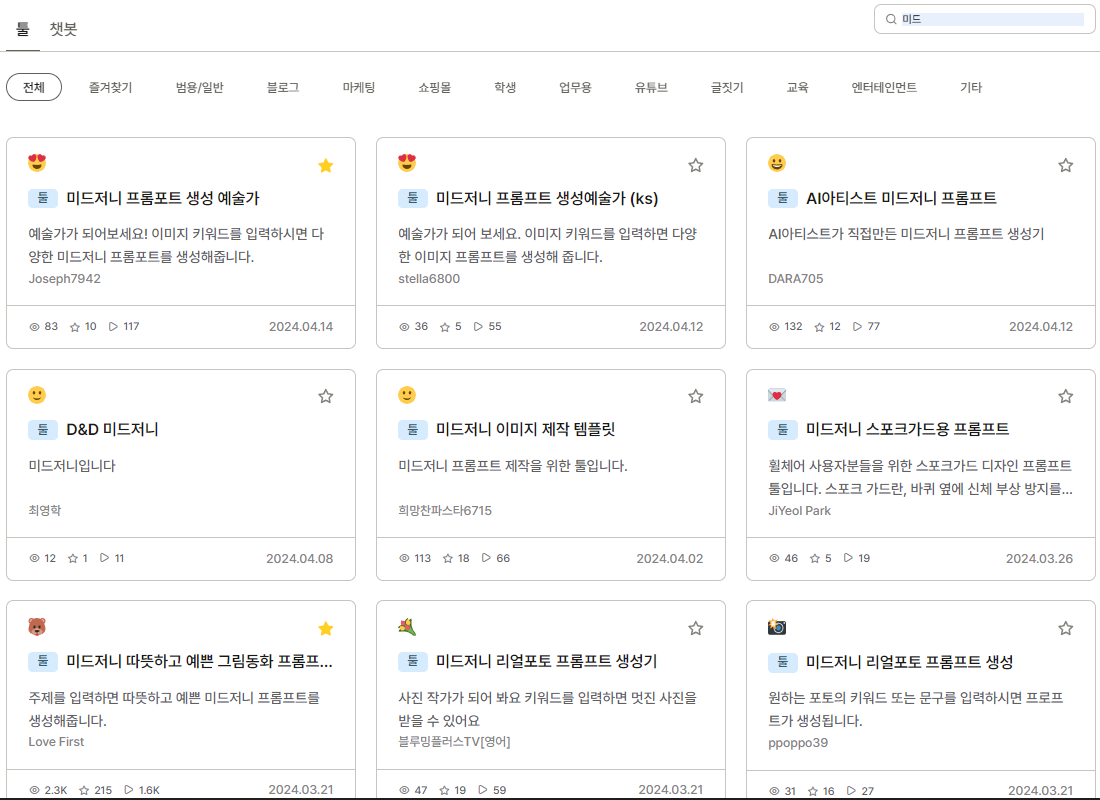Click author name 최영학
Viewport: 1100px width, 800px height.
45,510
